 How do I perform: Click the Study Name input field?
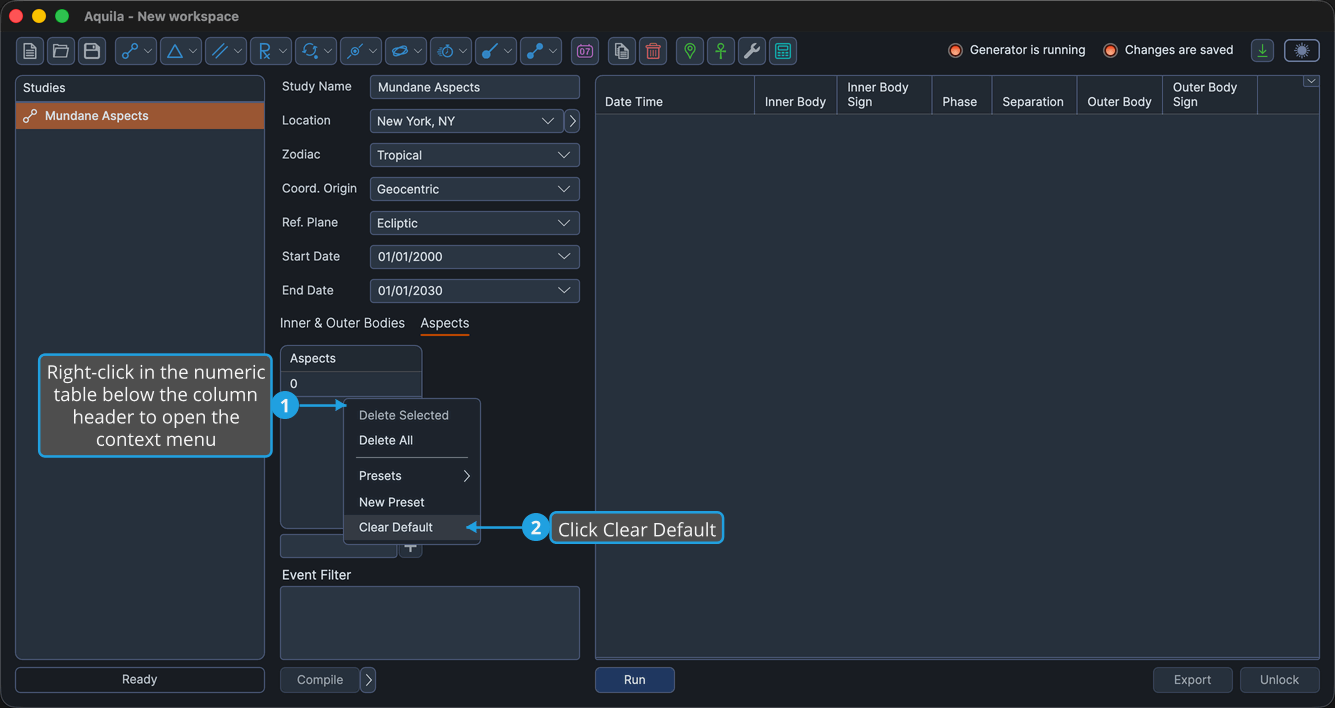tap(475, 87)
